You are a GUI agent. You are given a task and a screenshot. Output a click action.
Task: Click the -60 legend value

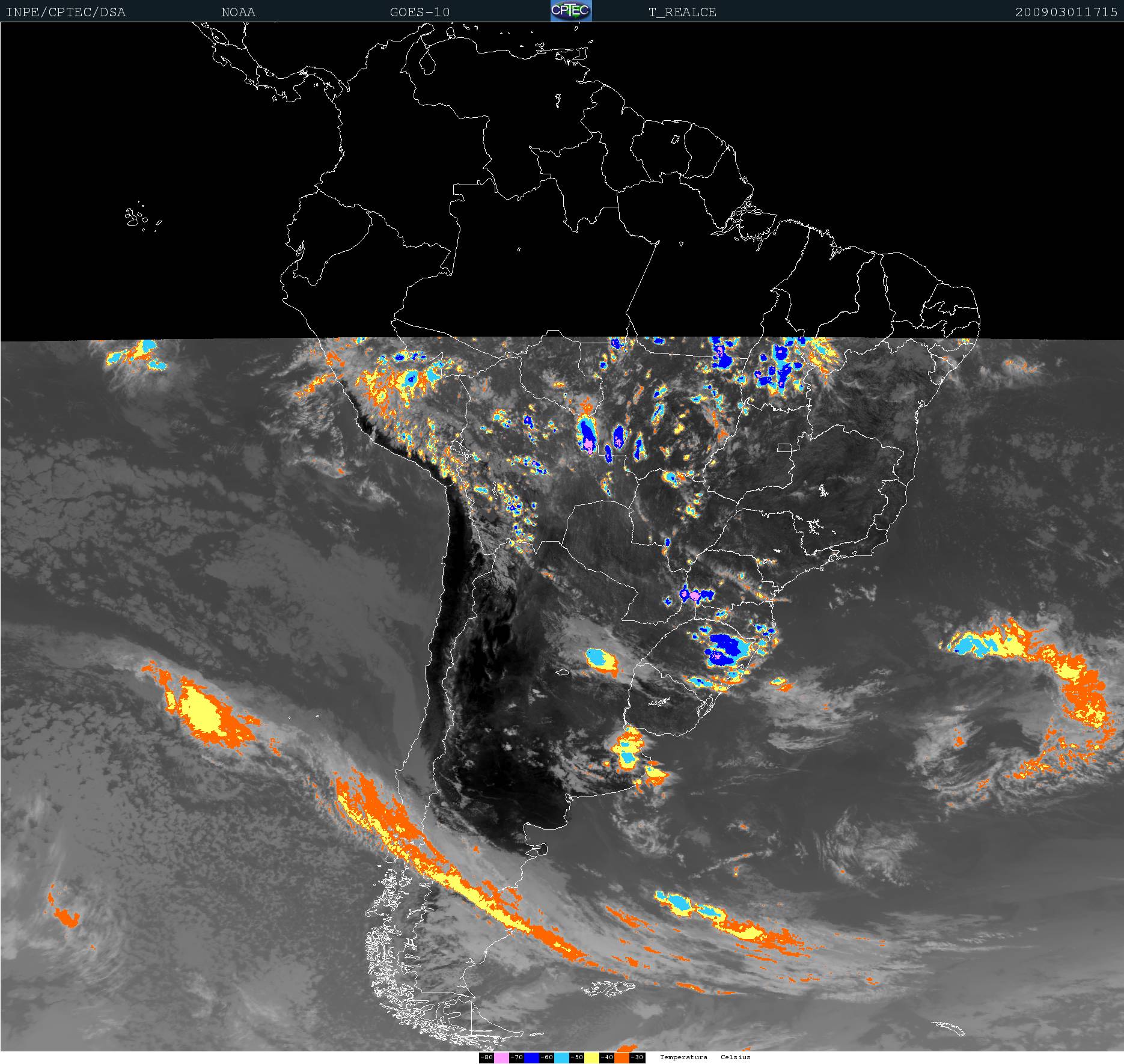tap(546, 1057)
